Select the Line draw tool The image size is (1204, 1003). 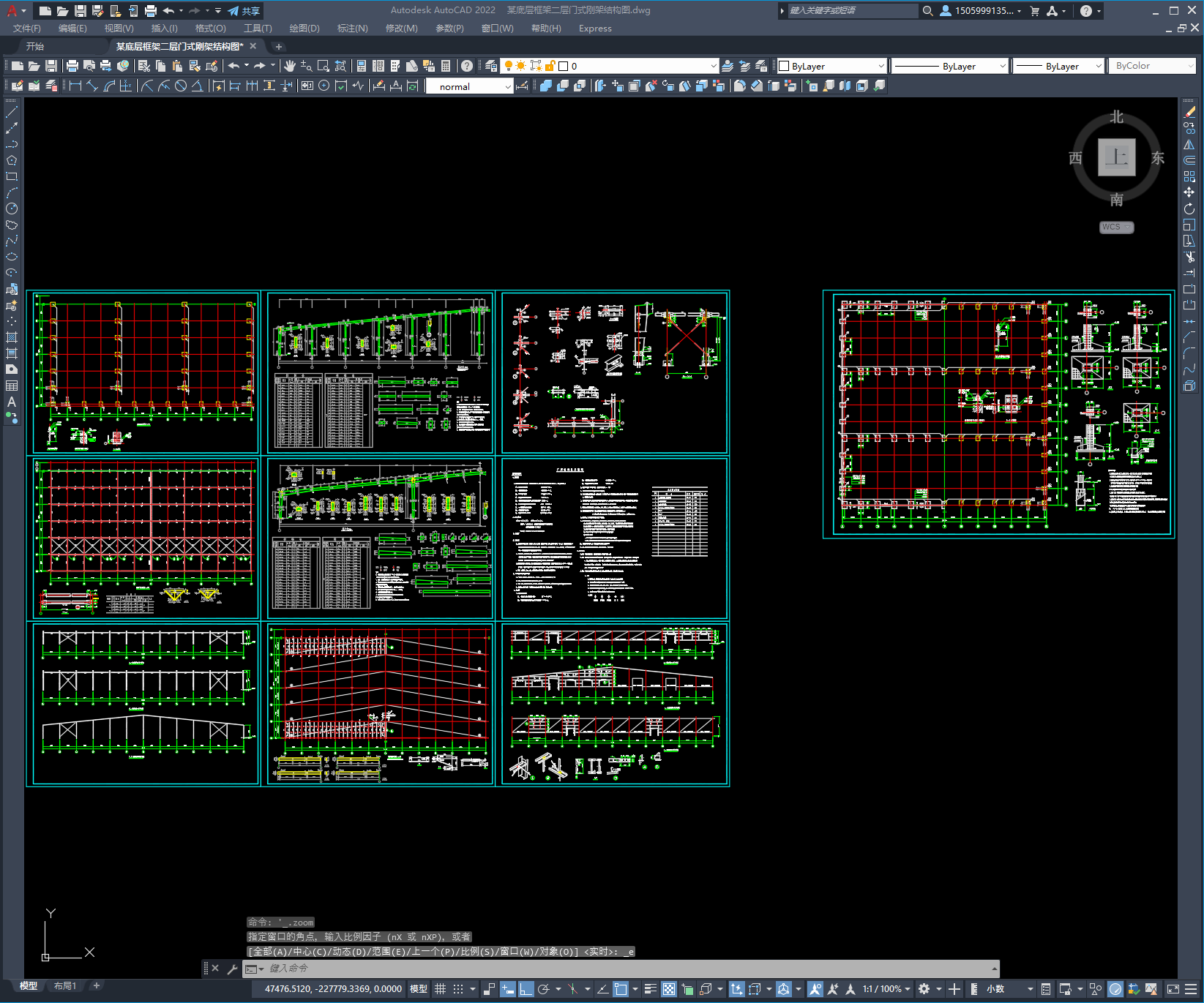(12, 112)
